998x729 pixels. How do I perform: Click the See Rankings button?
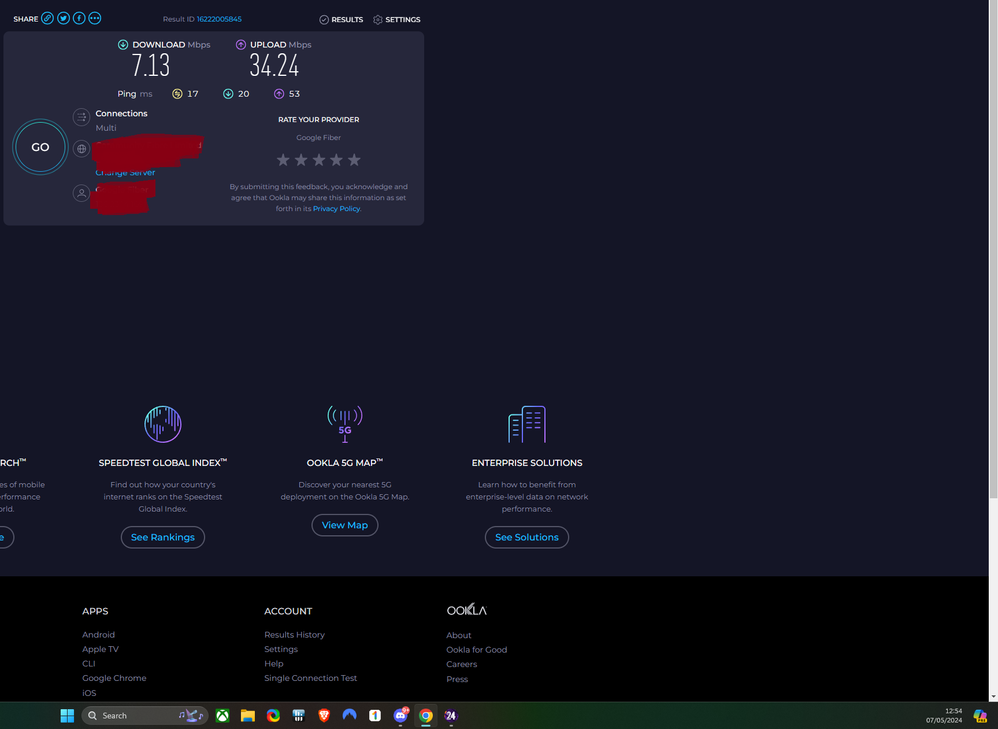pyautogui.click(x=163, y=537)
